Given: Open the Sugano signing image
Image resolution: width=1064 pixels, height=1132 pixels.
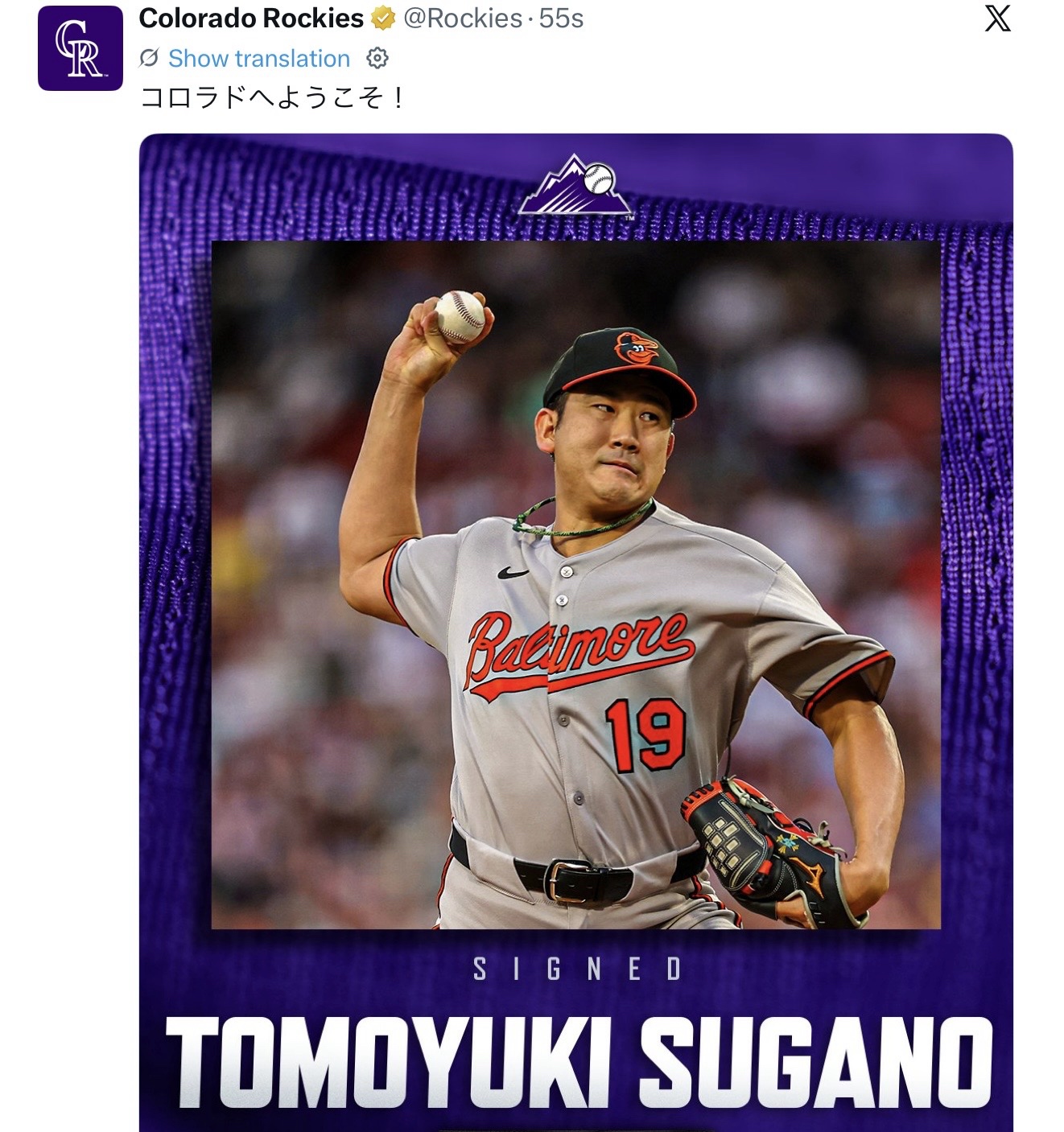Looking at the screenshot, I should (x=575, y=632).
